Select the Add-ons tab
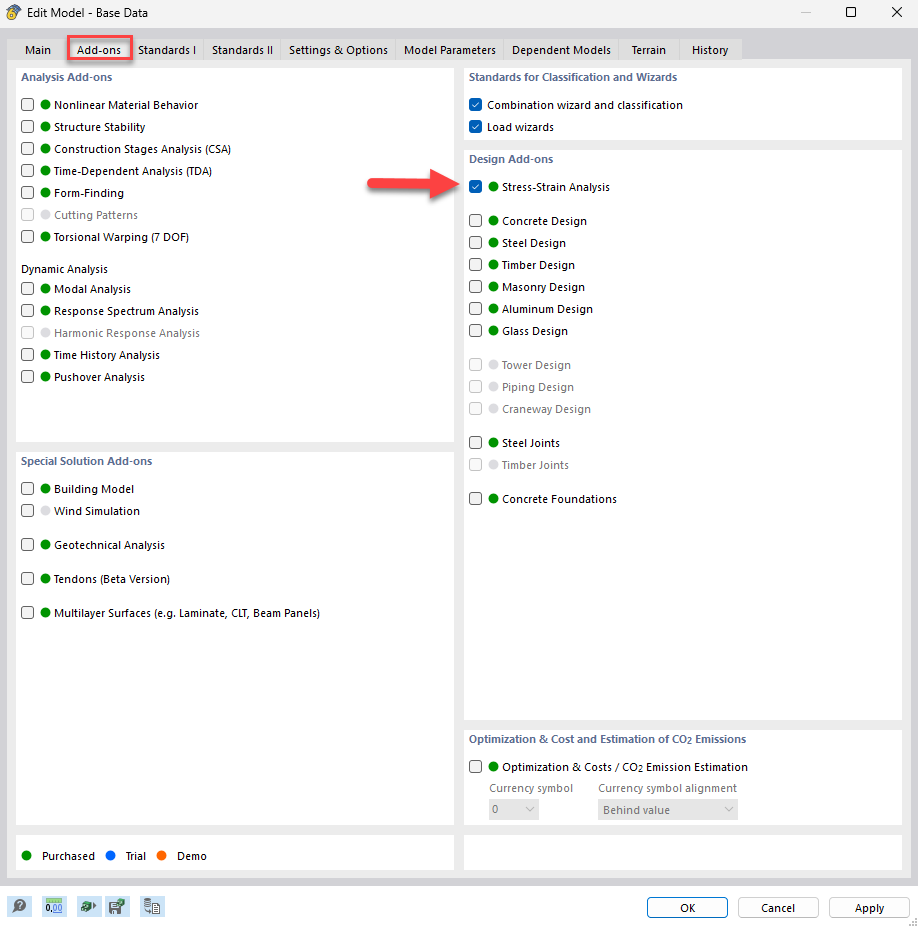Image resolution: width=918 pixels, height=926 pixels. pos(99,50)
